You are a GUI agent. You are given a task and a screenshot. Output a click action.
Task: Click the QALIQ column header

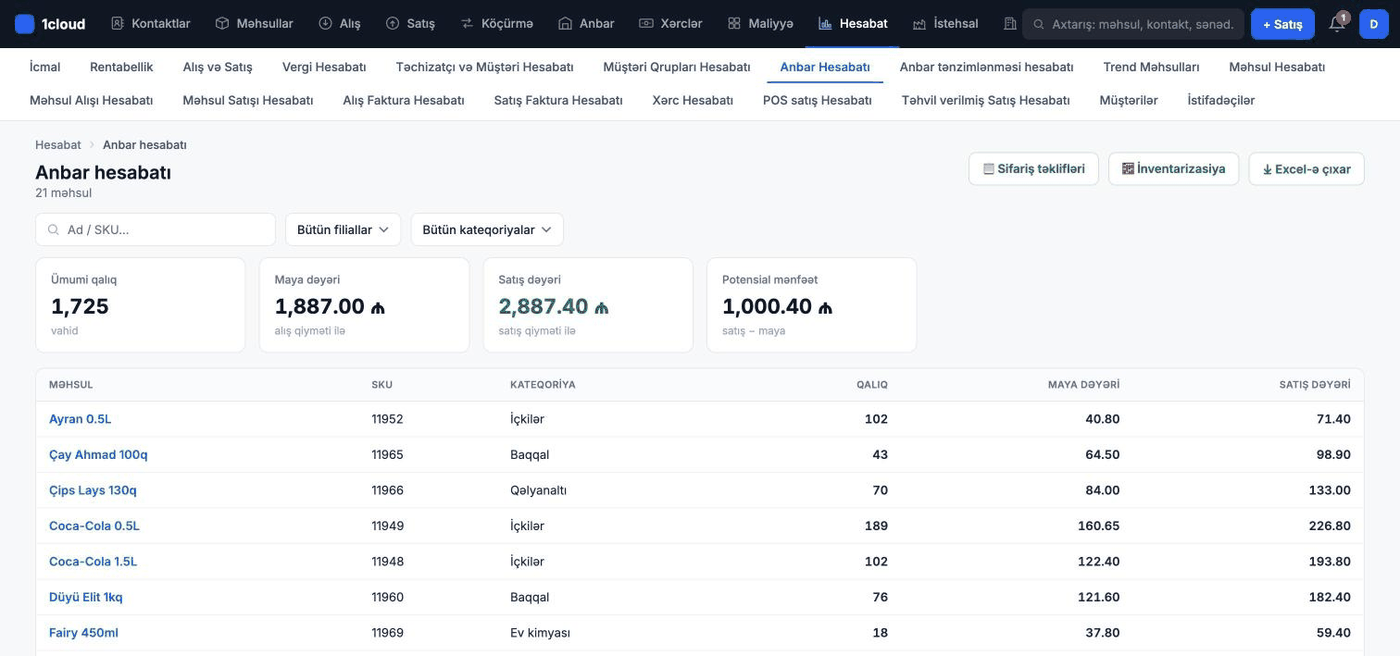click(872, 385)
